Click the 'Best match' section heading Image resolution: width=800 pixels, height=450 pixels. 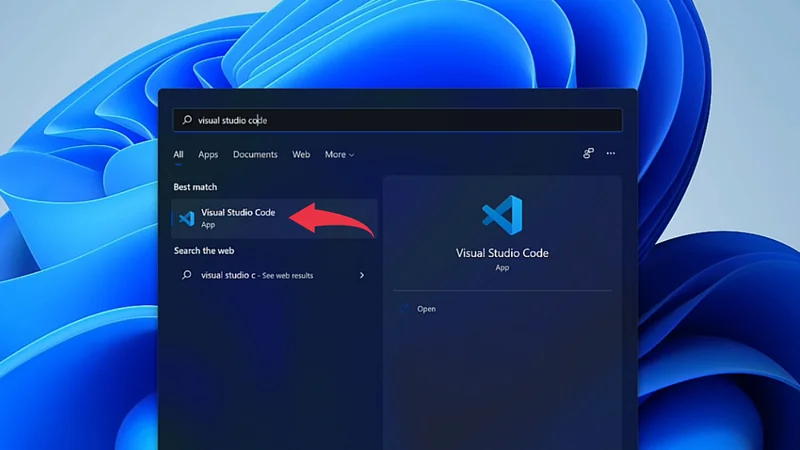195,187
